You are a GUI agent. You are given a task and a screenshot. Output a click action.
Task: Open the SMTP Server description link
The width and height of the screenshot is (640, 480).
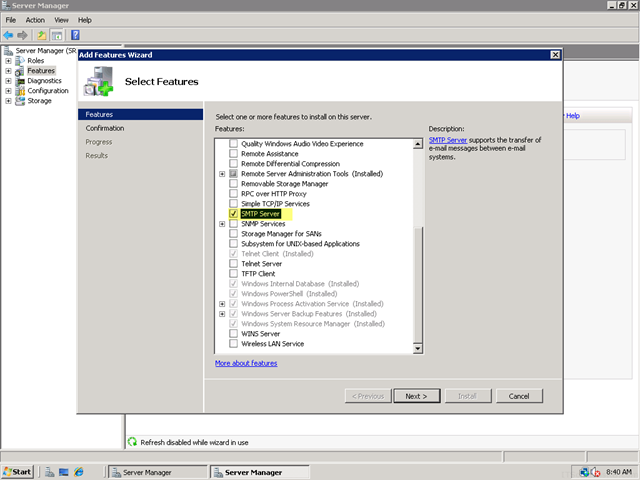[x=448, y=140]
